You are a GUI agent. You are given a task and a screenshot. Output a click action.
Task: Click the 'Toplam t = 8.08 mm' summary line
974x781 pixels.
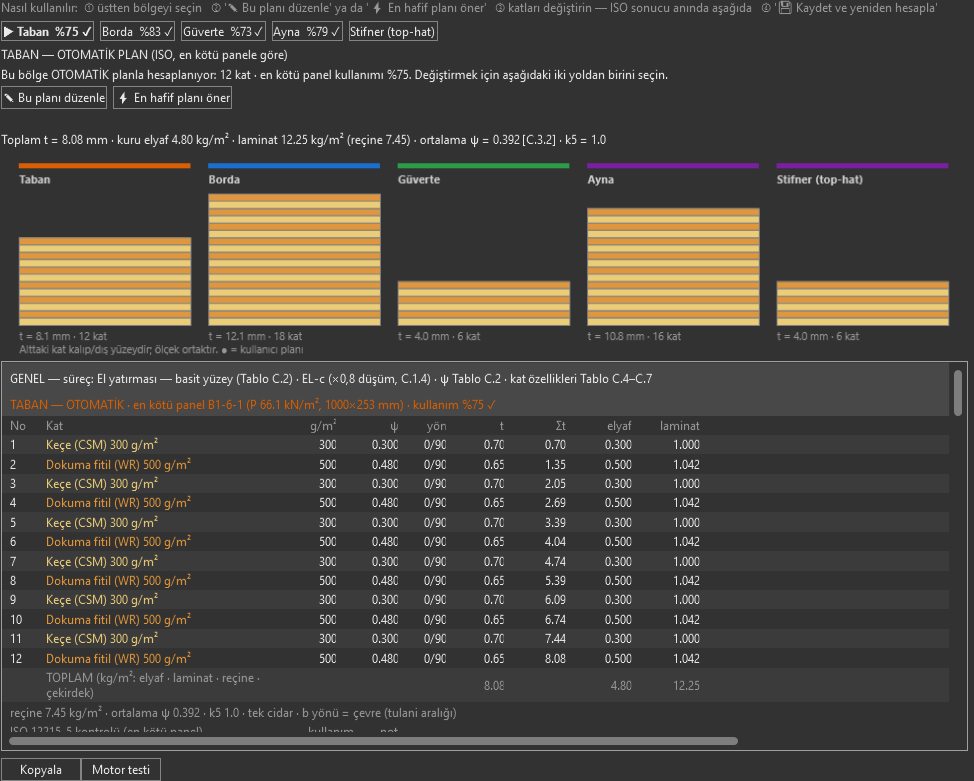pos(304,140)
